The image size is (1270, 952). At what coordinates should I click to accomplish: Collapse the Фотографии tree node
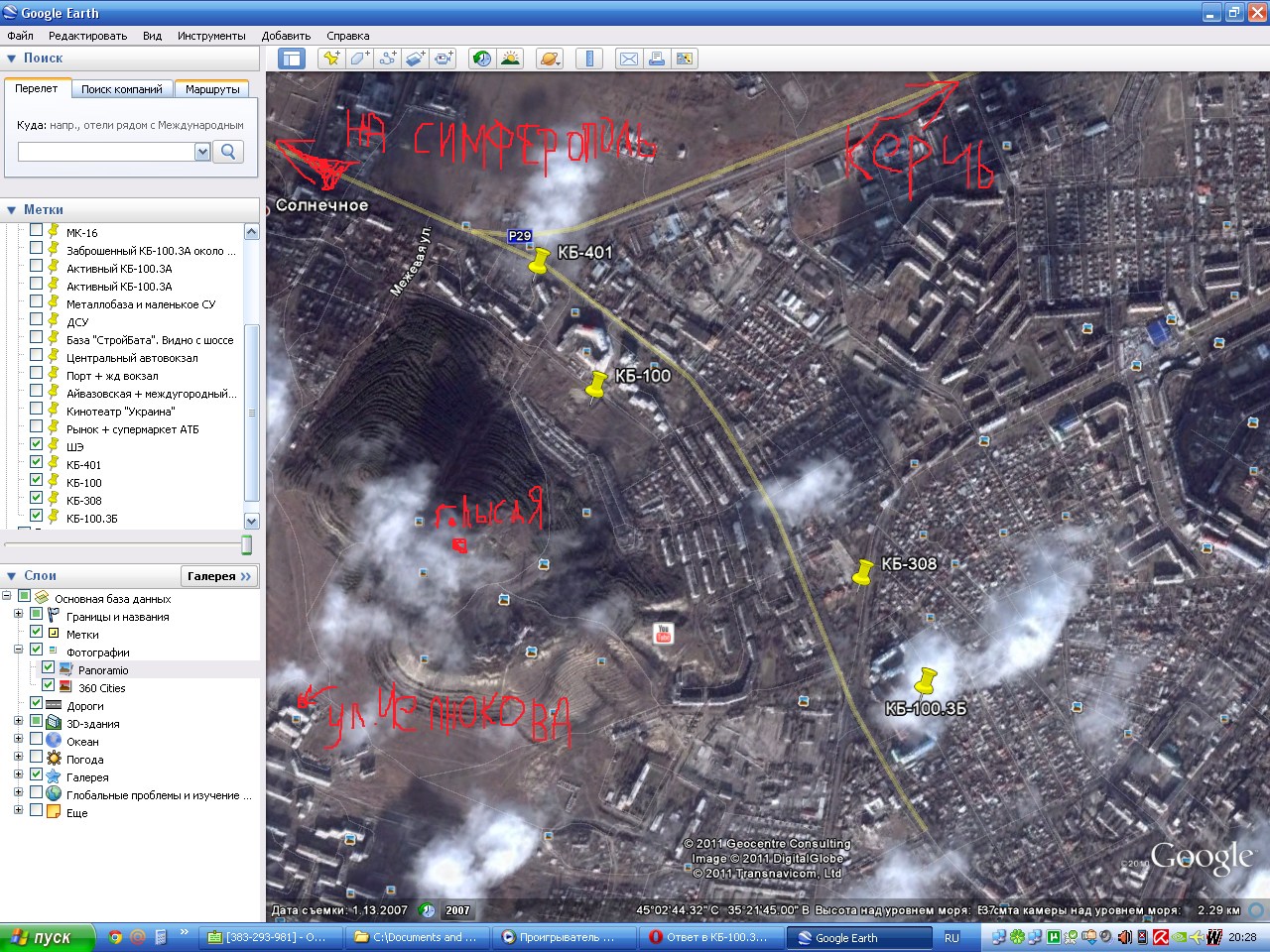point(19,652)
